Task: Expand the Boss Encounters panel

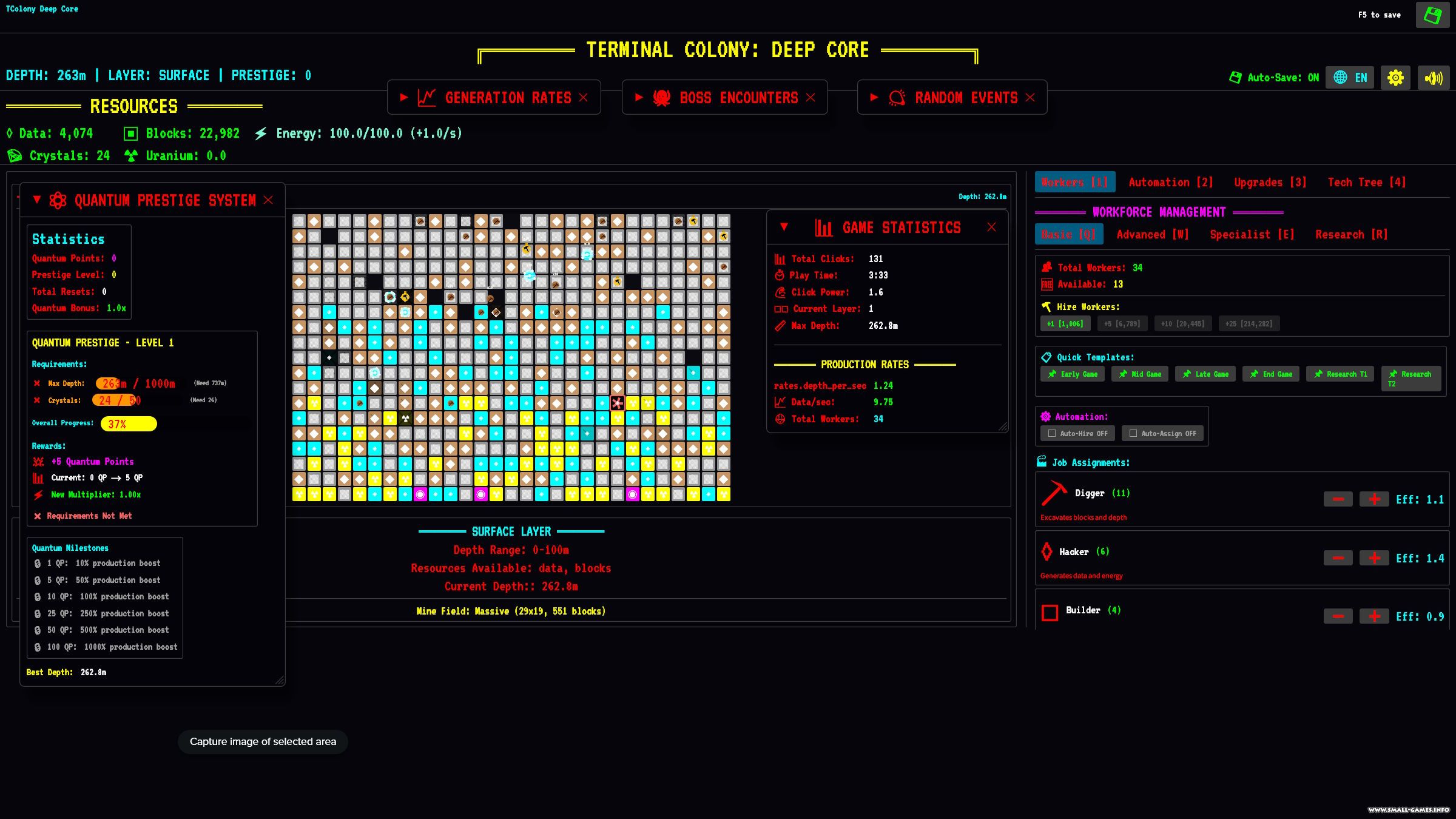Action: point(638,97)
